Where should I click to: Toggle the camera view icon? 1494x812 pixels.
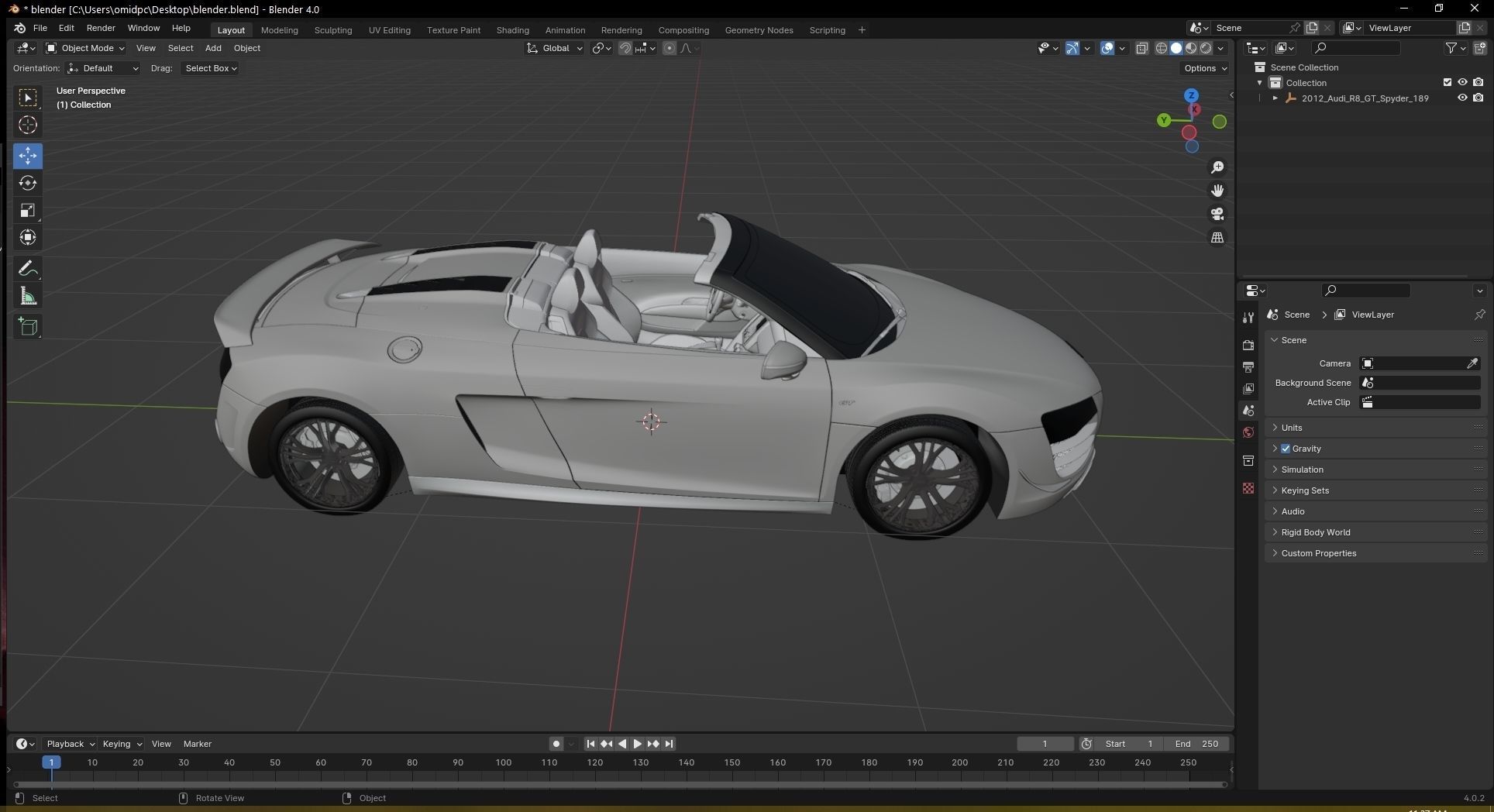[x=1217, y=214]
